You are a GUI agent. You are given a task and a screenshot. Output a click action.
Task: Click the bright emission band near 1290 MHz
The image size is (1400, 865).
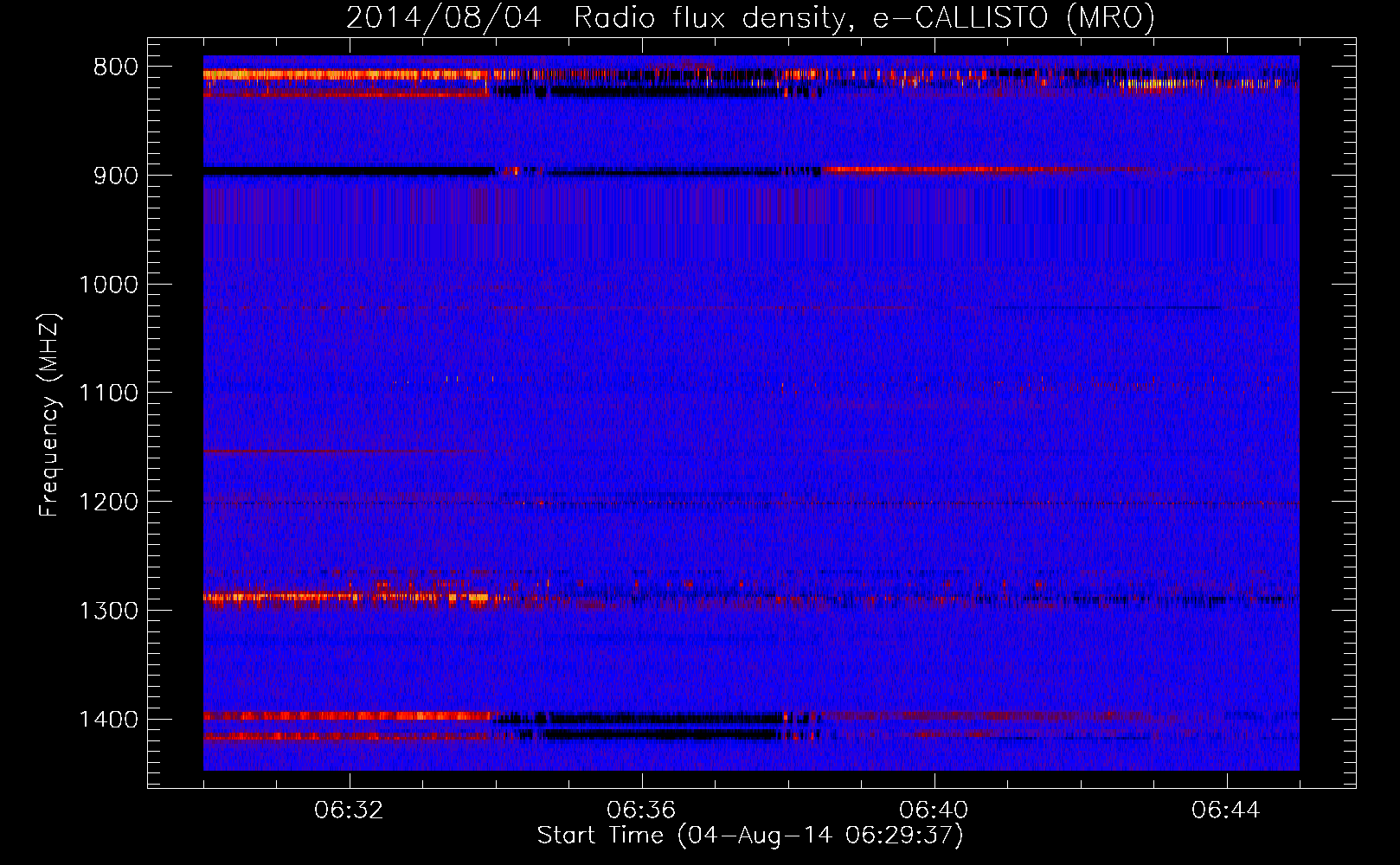point(346,597)
